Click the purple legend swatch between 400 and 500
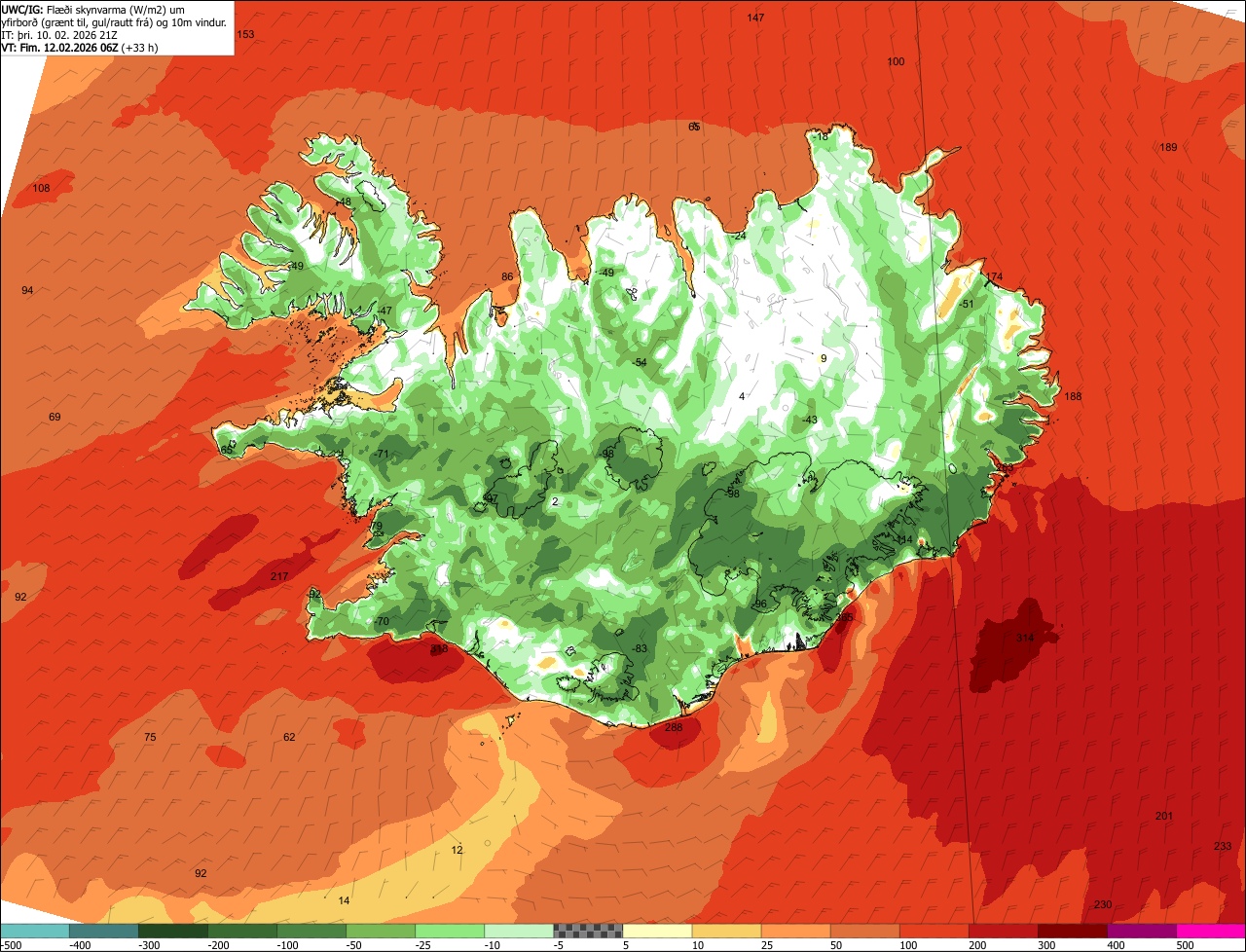1246x952 pixels. 1141,931
